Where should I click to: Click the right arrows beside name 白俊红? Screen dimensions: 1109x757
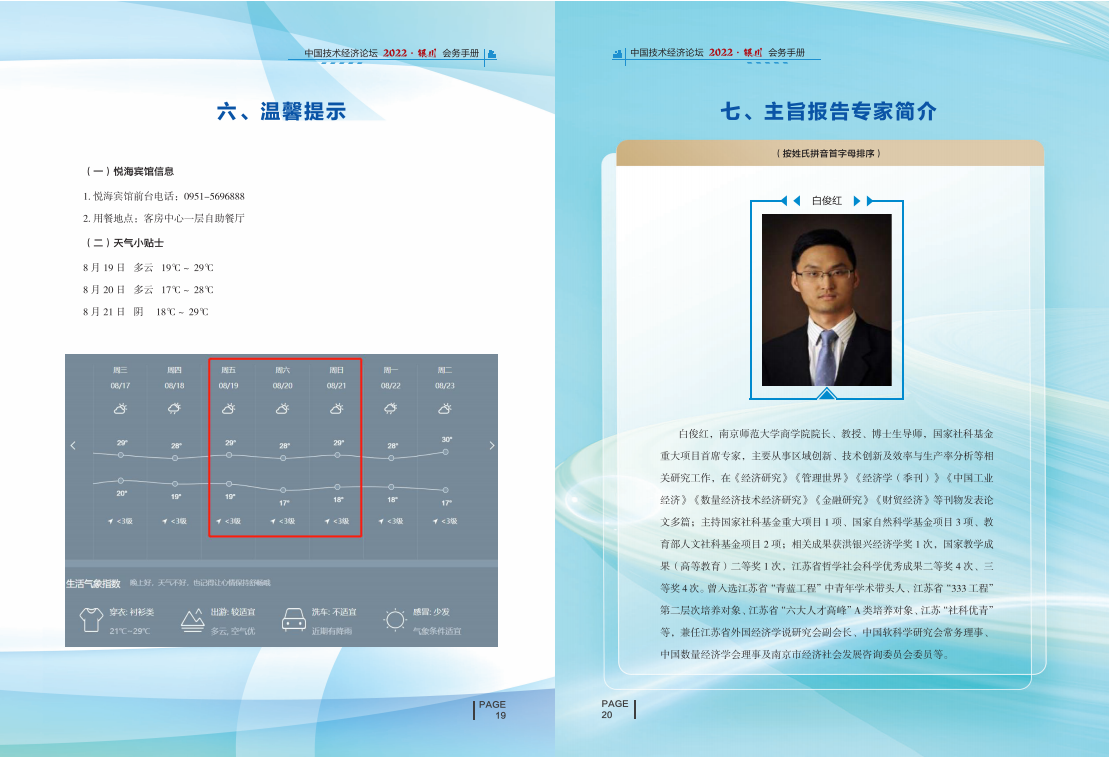[x=864, y=201]
